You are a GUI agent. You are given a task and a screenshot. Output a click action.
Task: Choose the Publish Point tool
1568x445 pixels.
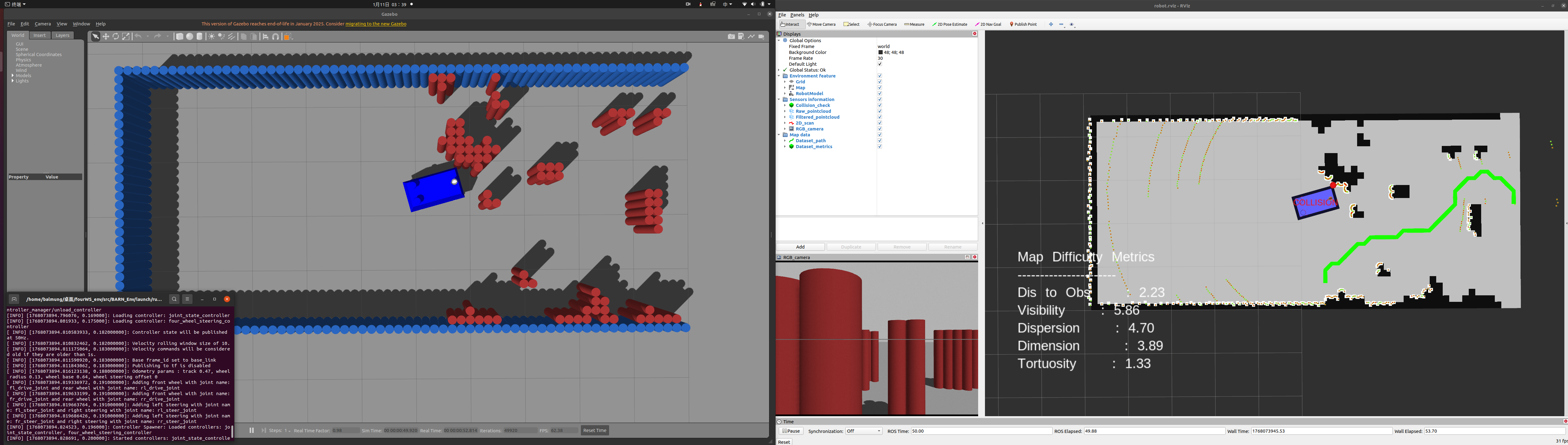[x=1024, y=24]
